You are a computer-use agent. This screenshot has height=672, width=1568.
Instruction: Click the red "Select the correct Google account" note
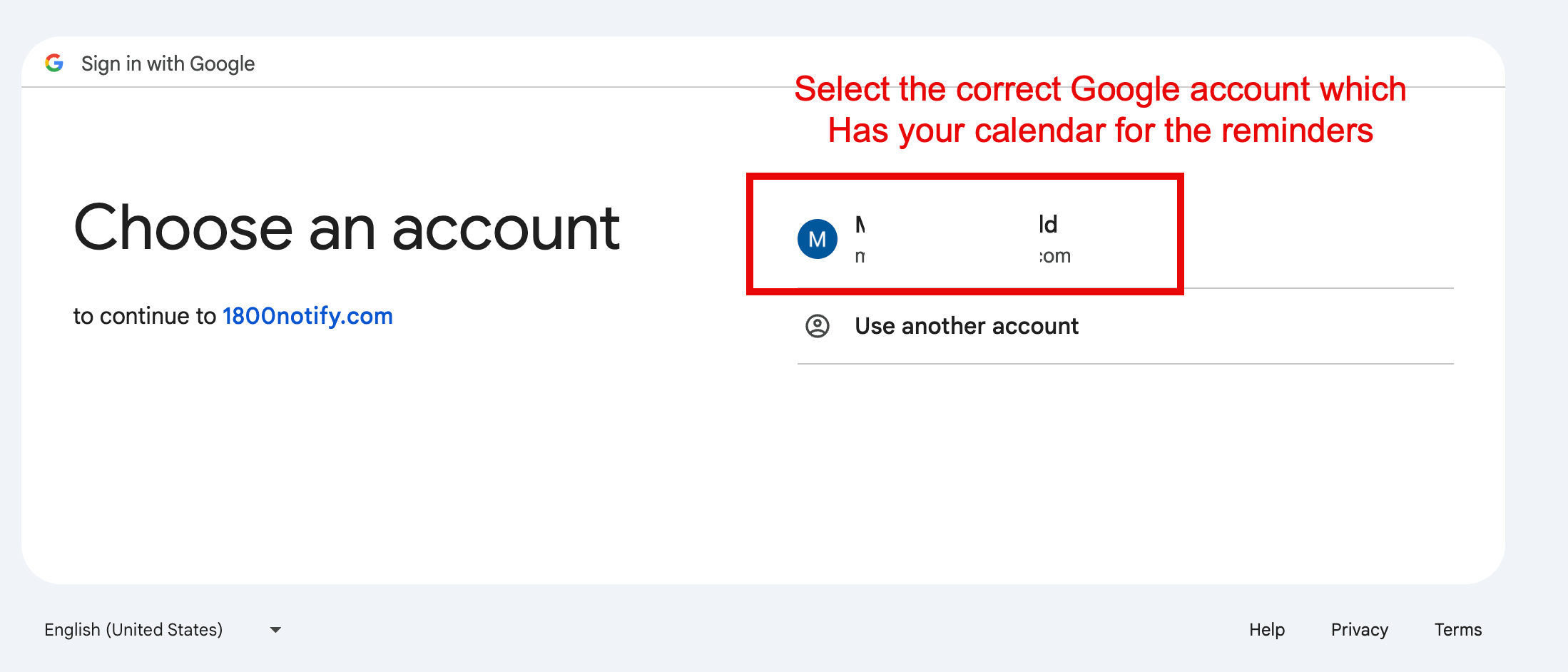1100,89
